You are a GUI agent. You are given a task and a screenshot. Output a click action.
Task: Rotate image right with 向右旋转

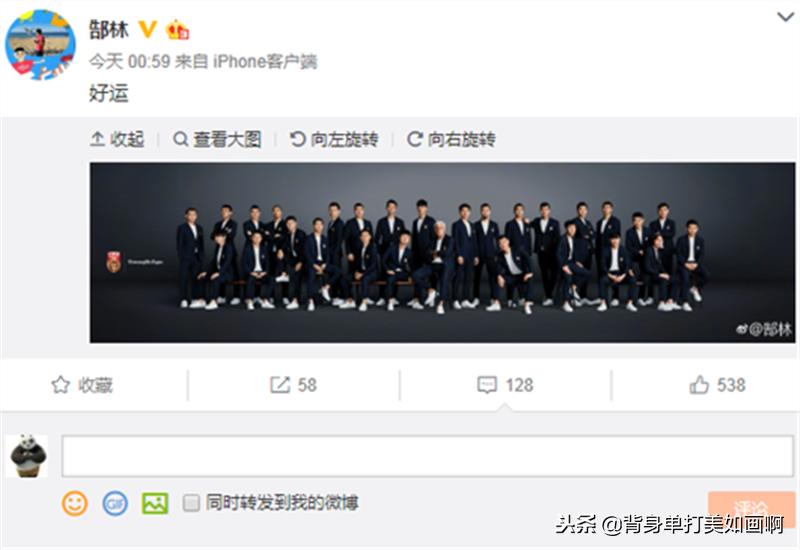pyautogui.click(x=451, y=139)
